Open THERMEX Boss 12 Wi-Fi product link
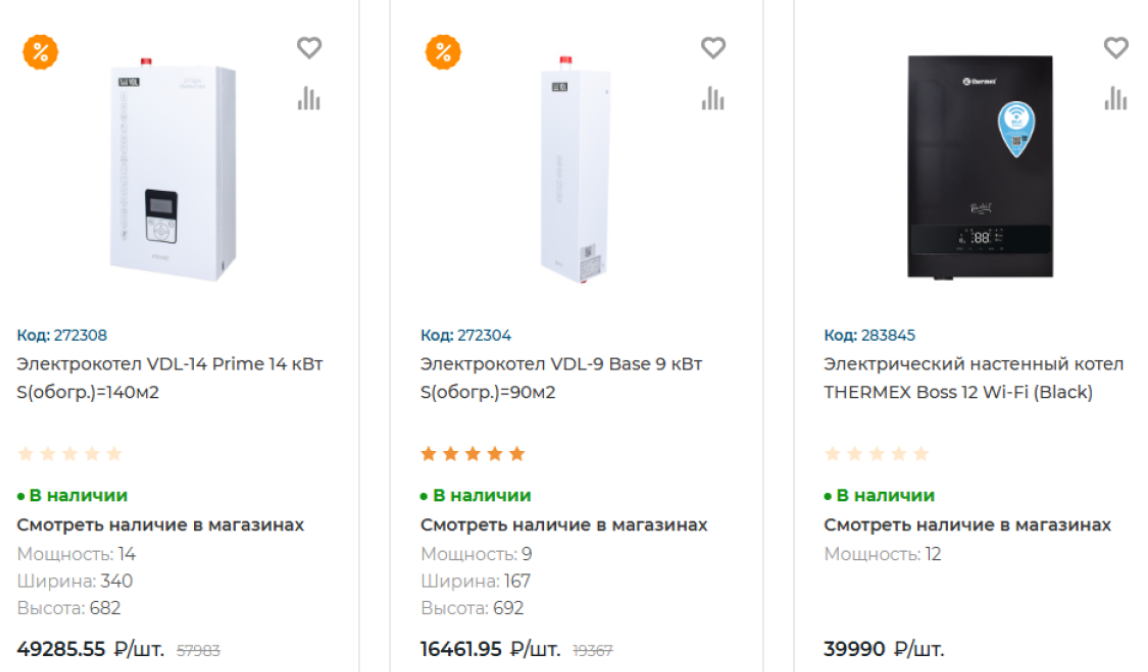Image resolution: width=1148 pixels, height=672 pixels. tap(973, 377)
